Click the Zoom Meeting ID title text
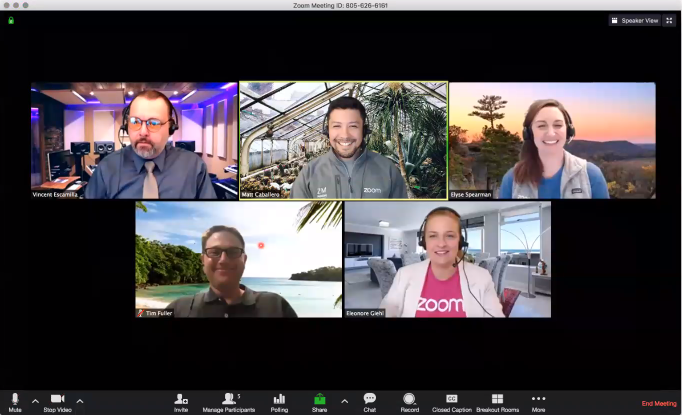 [340, 5]
